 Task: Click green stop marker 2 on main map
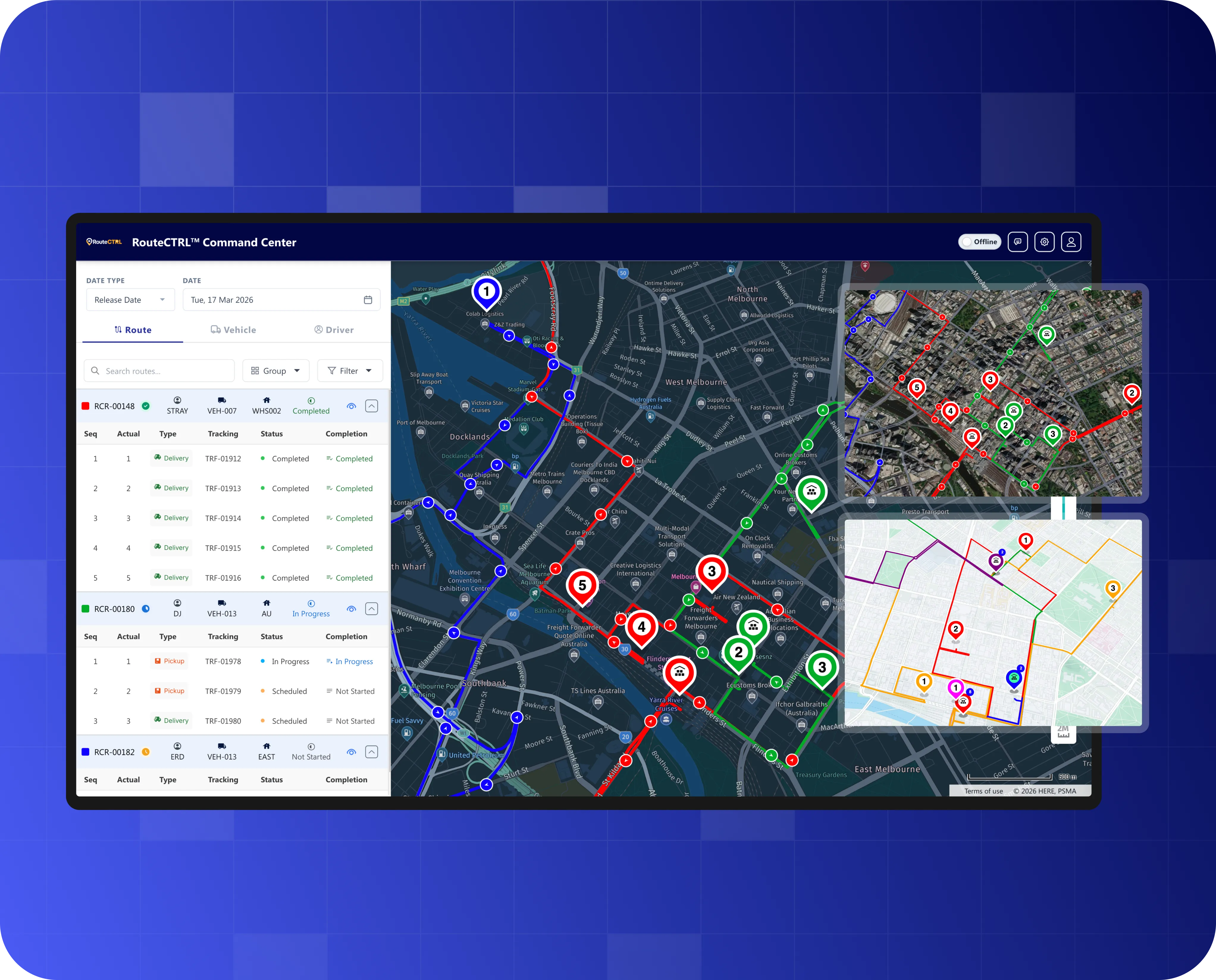(738, 654)
